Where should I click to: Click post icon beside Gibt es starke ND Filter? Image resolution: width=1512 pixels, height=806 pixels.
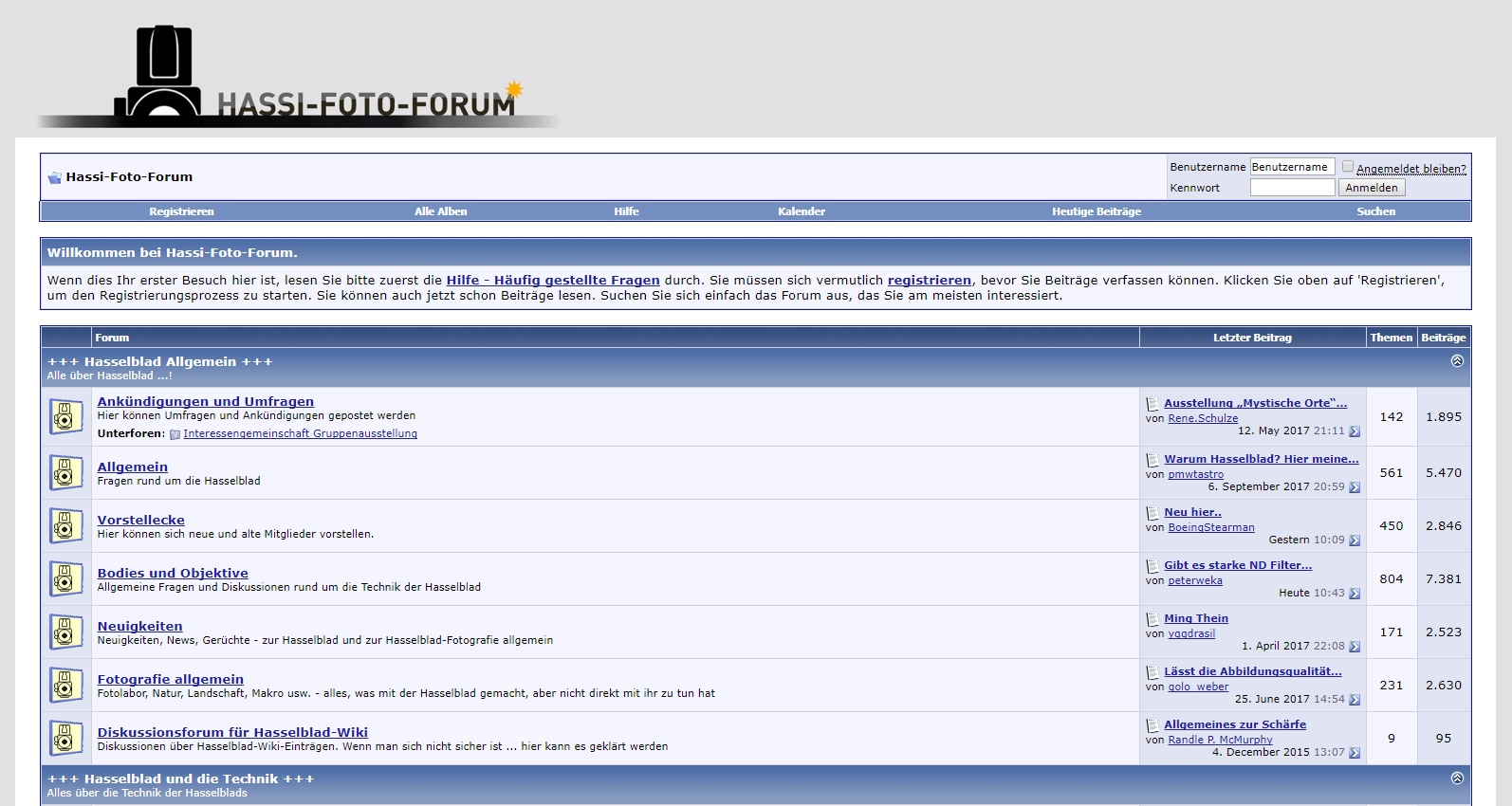[x=1152, y=566]
